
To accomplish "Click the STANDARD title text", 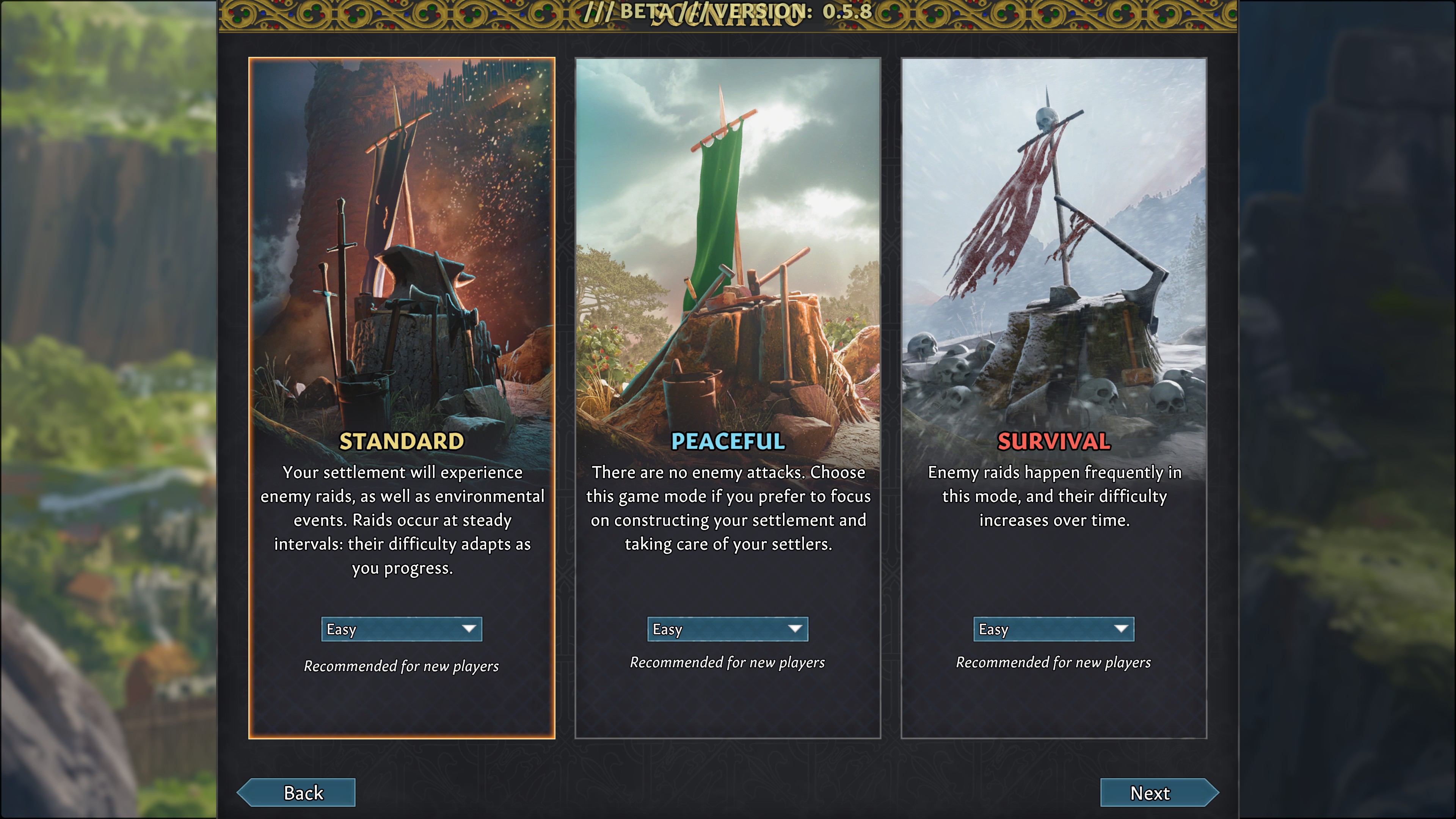I will [401, 441].
